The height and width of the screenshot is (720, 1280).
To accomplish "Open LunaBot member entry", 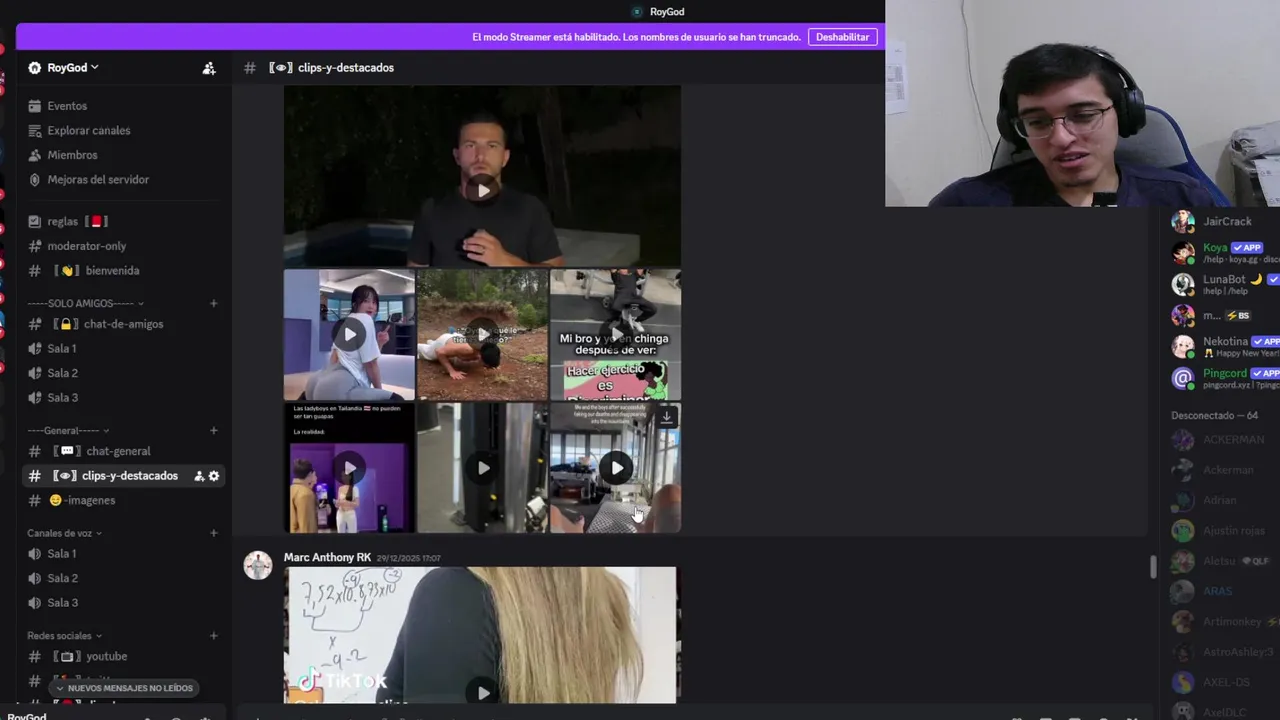I will point(1225,284).
